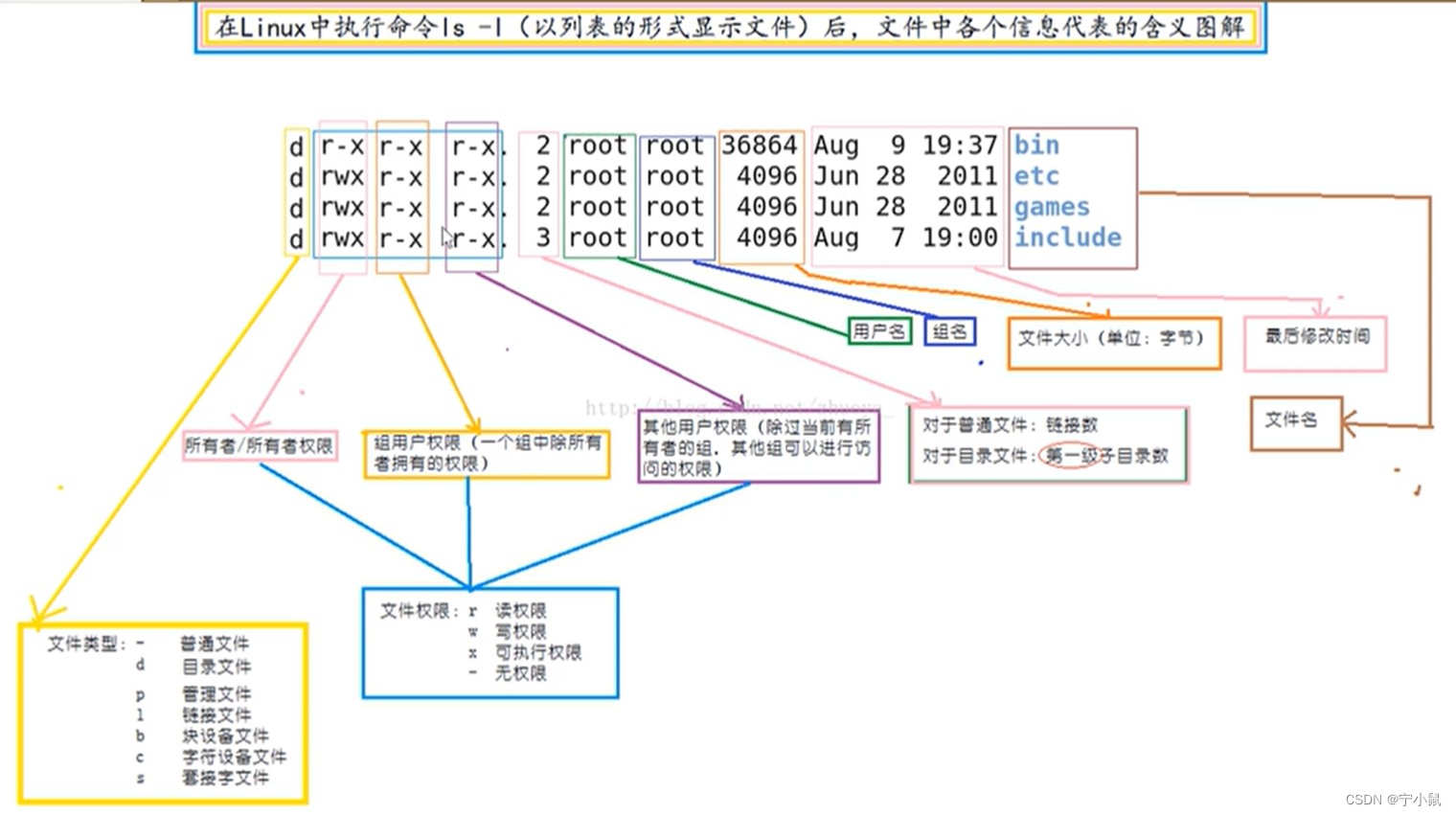1456x815 pixels.
Task: Click group 'root' in the include row
Action: pos(674,238)
